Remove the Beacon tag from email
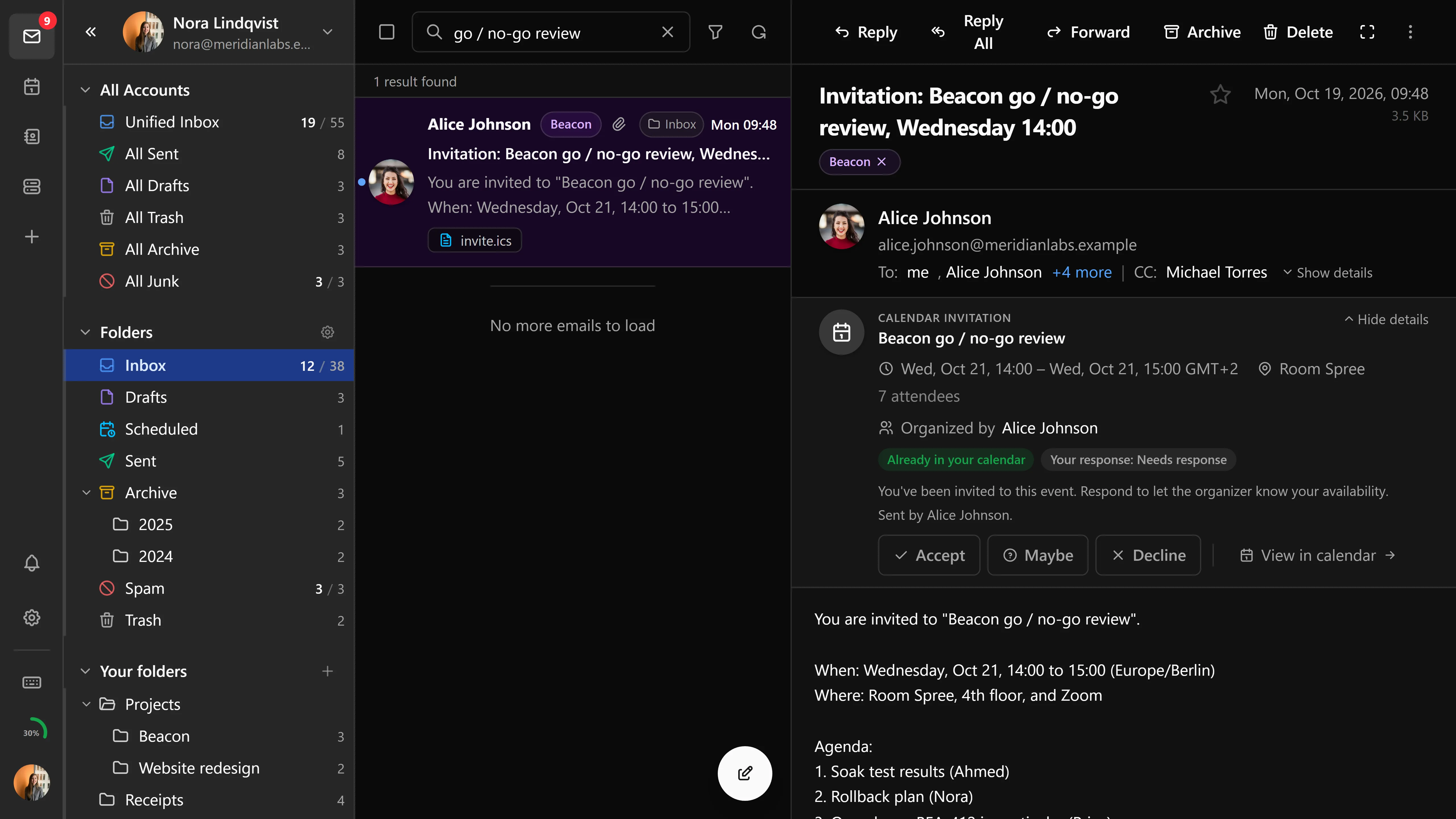Viewport: 1456px width, 819px height. (x=881, y=162)
